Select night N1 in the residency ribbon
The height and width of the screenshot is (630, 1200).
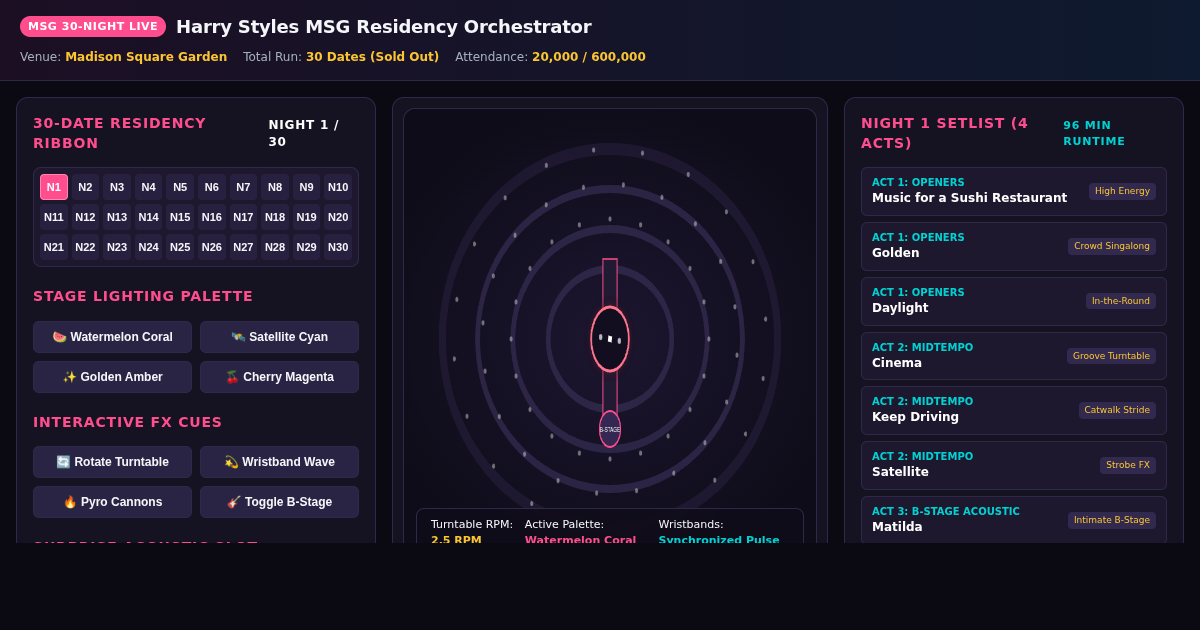click(x=54, y=187)
